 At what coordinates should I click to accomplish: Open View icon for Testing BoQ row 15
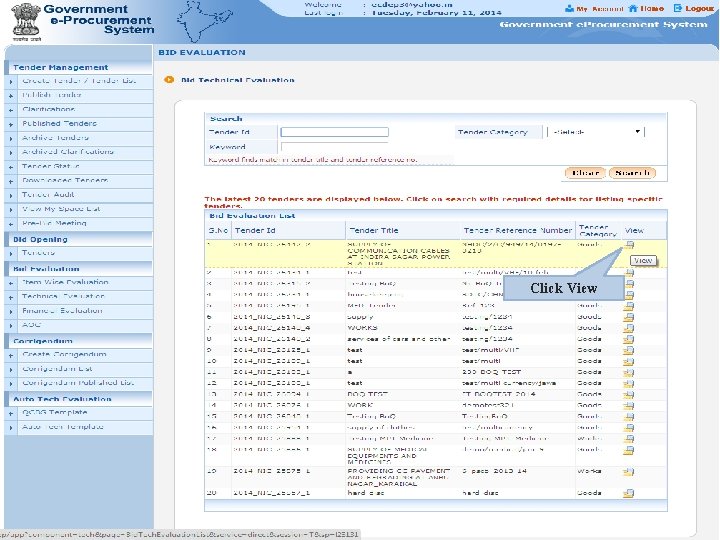tap(629, 416)
